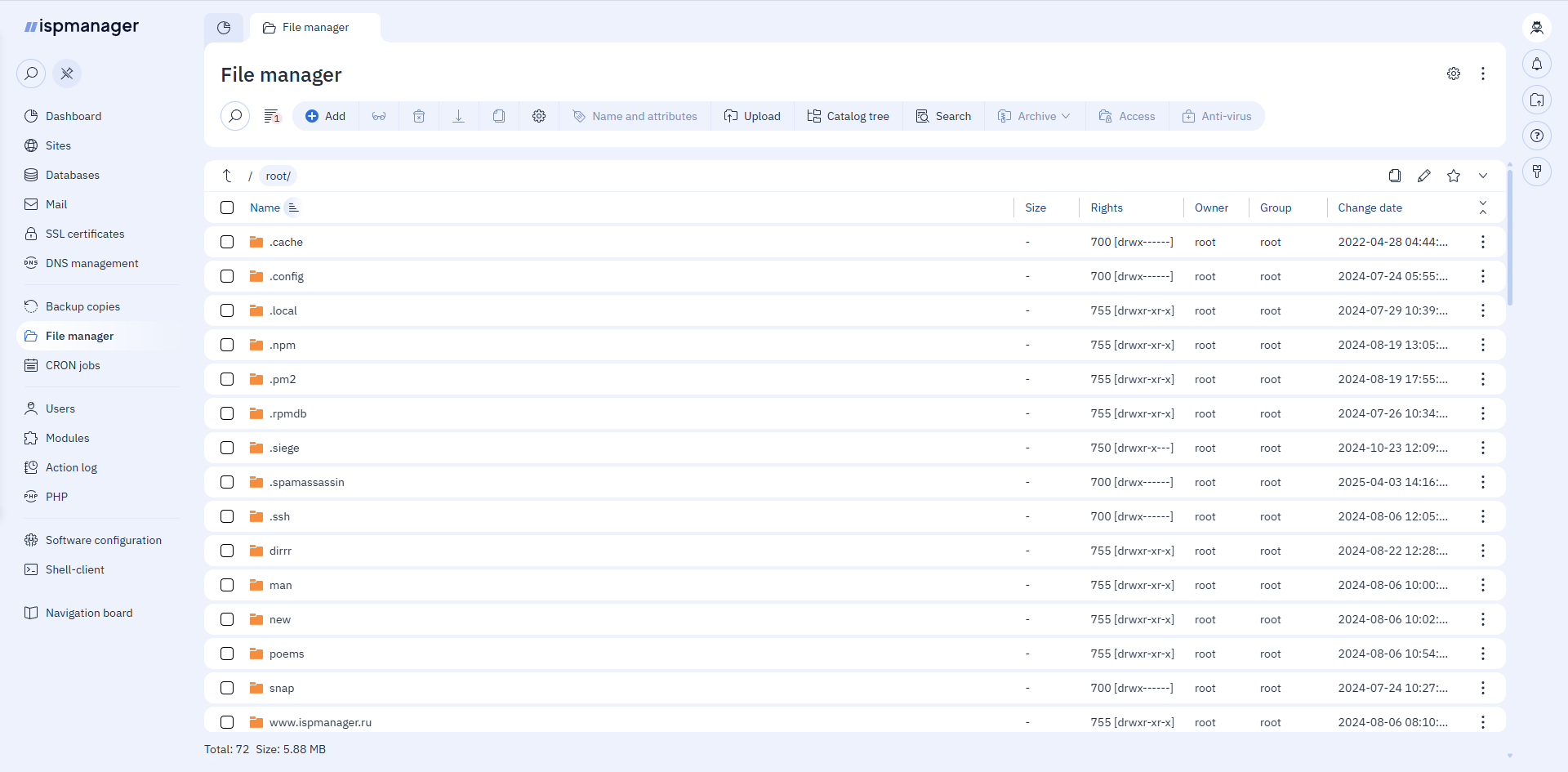The image size is (1568, 772).
Task: Click the ispmanager logo
Action: pos(82,26)
